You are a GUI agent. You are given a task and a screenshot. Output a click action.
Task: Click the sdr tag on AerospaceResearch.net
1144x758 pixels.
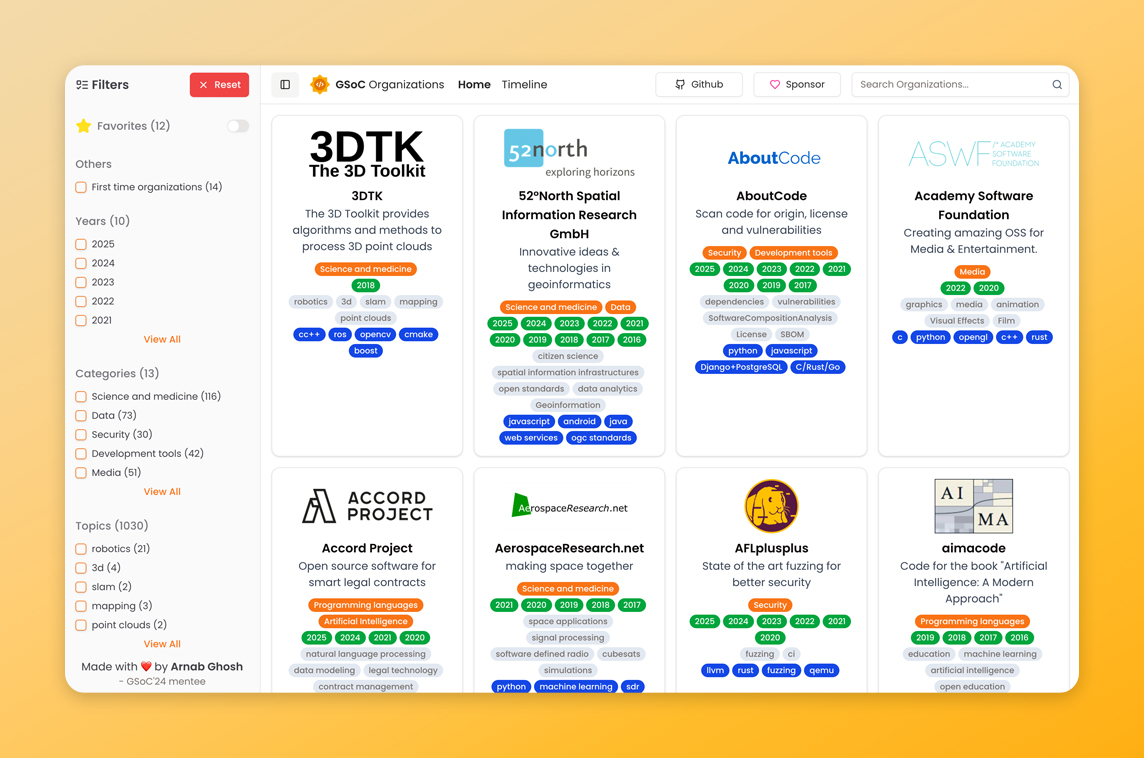click(633, 687)
